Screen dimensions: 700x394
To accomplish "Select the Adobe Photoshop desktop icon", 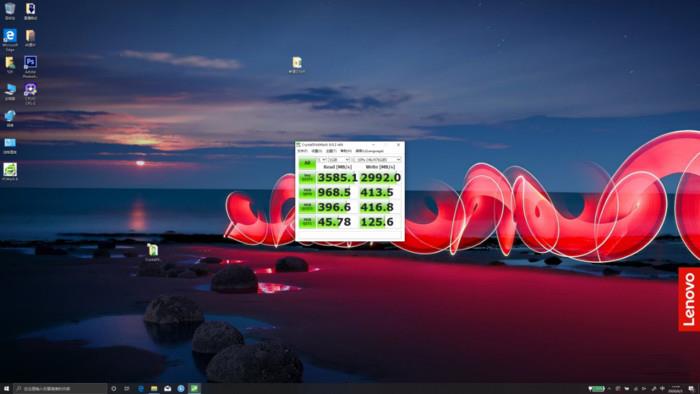I will tap(30, 66).
